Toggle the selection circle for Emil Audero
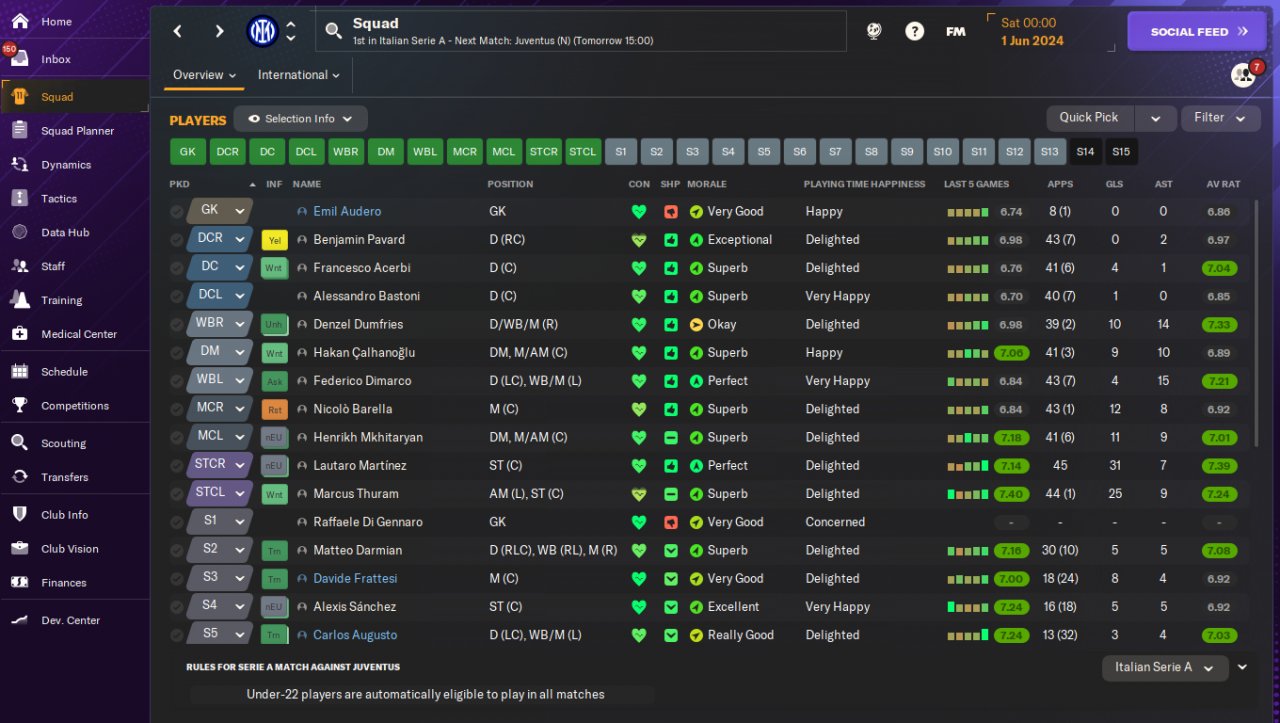This screenshot has width=1280, height=723. [x=177, y=212]
